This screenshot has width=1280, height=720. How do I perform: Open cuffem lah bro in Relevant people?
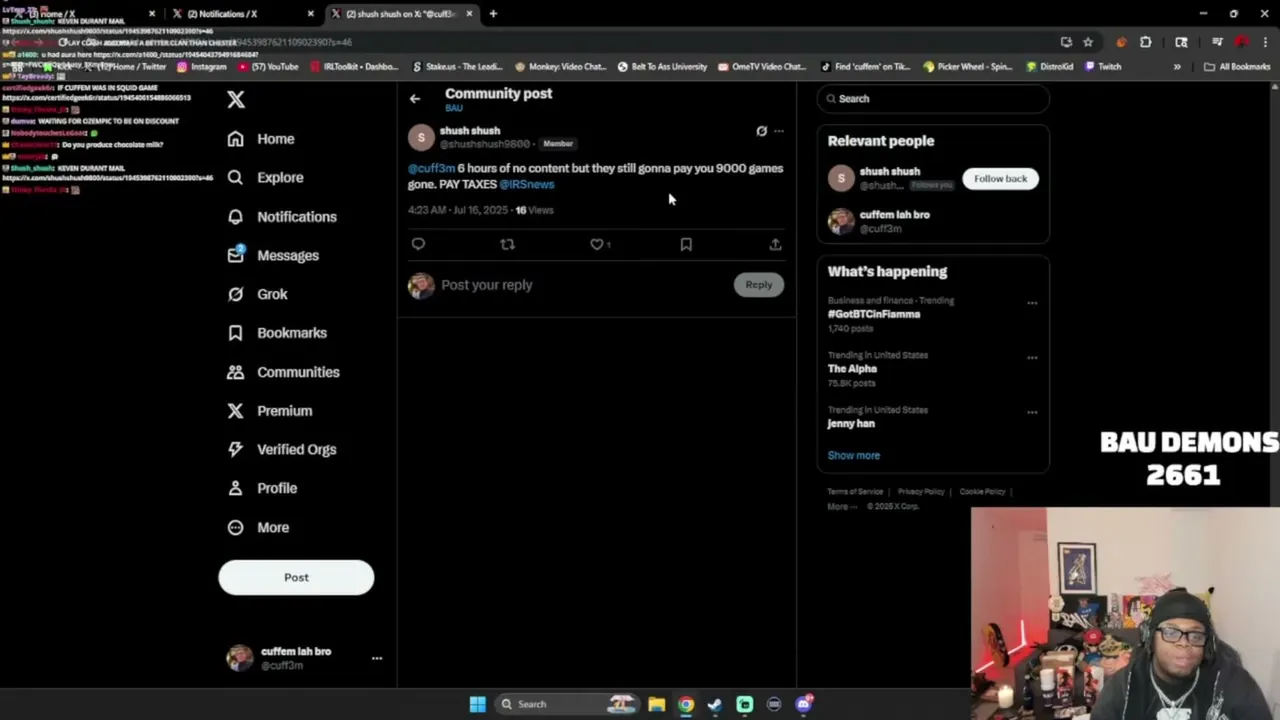[895, 214]
